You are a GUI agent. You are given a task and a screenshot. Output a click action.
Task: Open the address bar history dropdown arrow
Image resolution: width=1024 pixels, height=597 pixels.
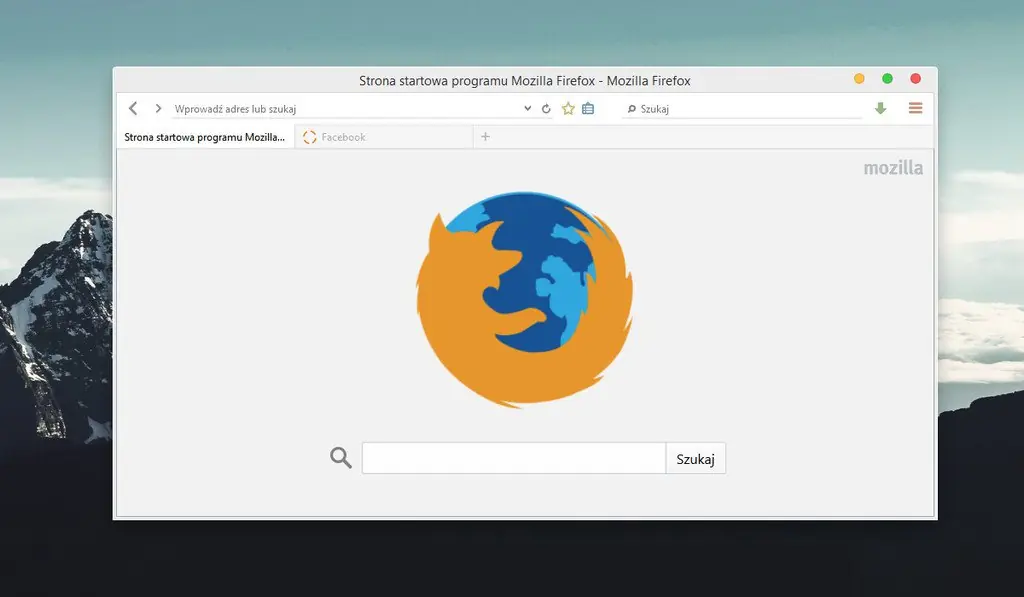(528, 108)
